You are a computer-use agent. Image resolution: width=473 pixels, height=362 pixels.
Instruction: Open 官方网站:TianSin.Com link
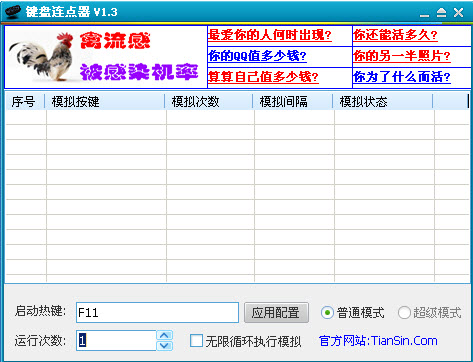[378, 341]
